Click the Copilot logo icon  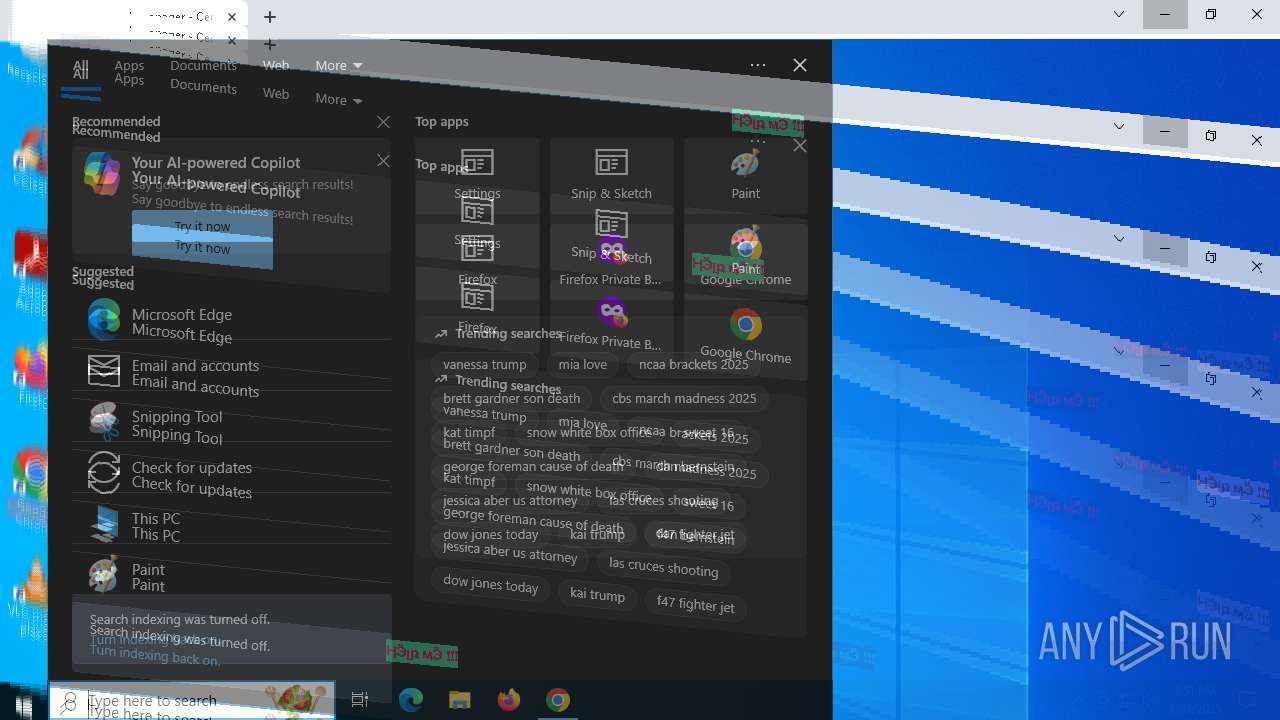coord(102,174)
